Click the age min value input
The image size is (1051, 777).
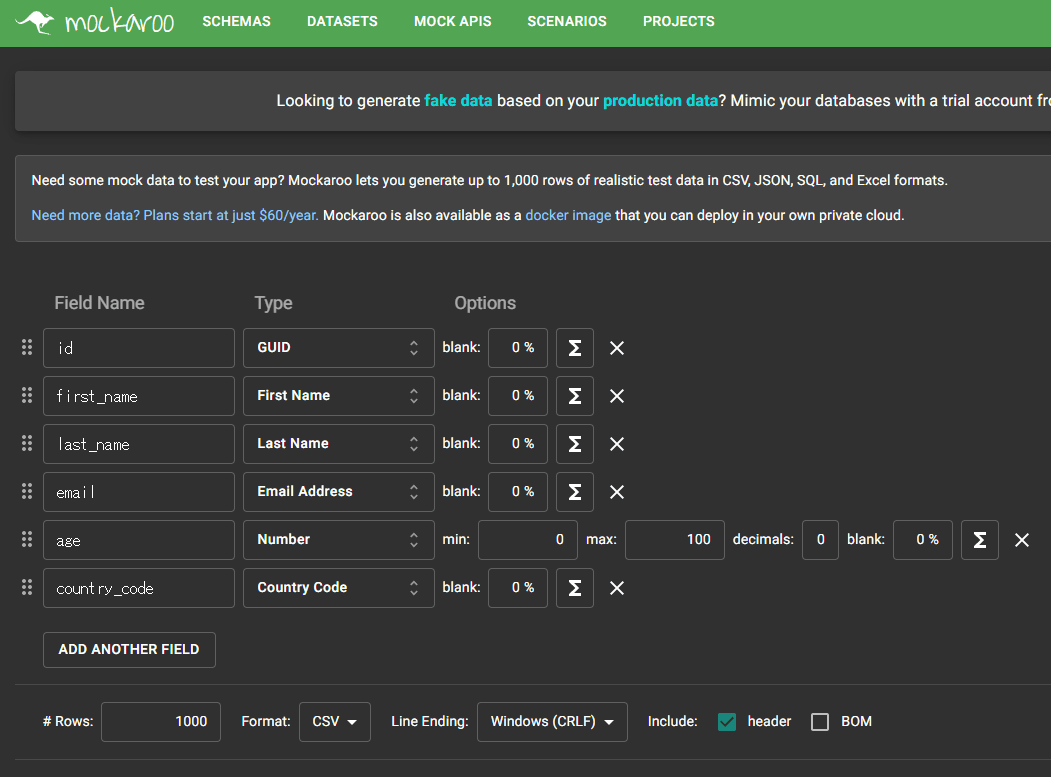[528, 540]
